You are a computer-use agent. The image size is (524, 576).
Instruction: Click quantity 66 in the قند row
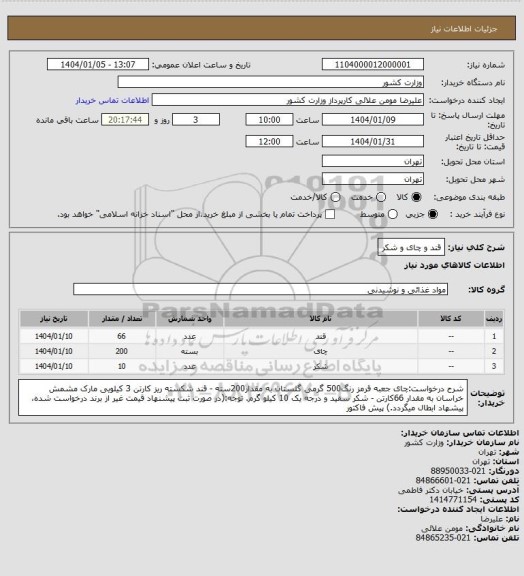(122, 336)
